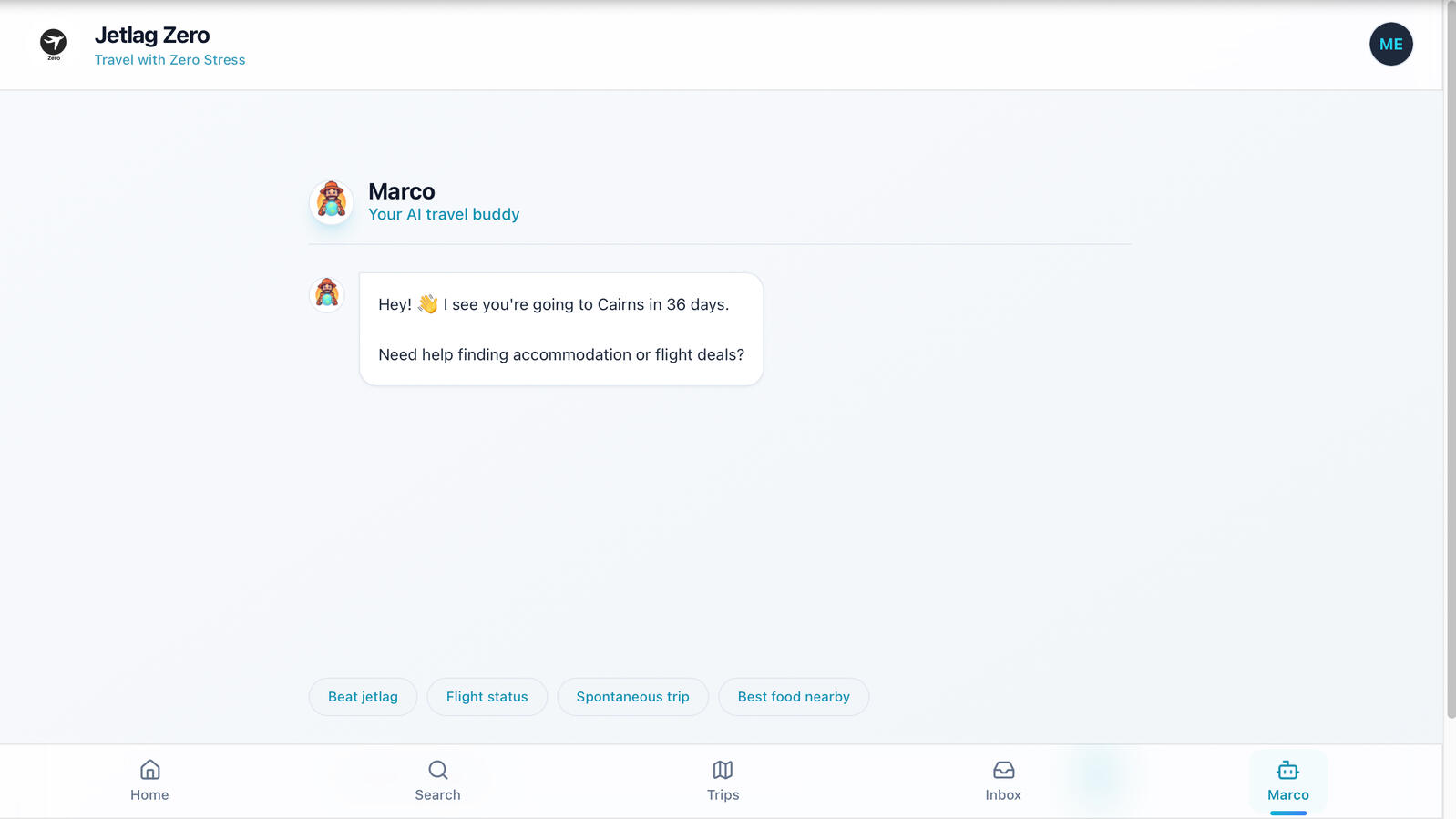The image size is (1456, 819).
Task: Click the Cairns in 36 days message line
Action: point(554,304)
